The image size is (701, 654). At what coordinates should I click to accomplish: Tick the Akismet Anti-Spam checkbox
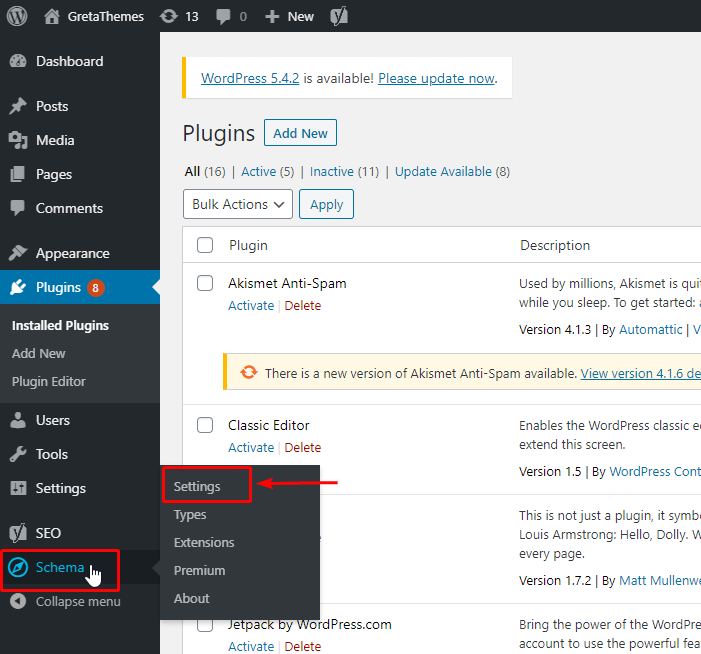[x=205, y=283]
